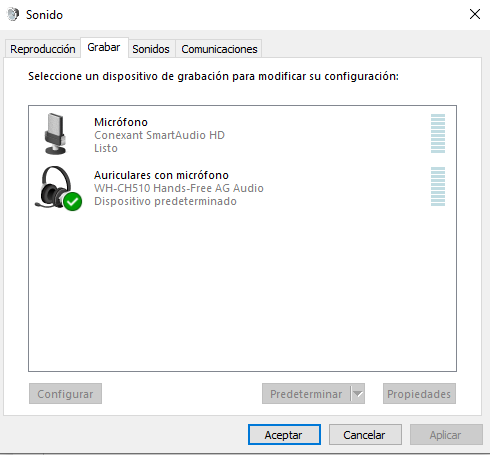Close the Sonido dialog window
Viewport: 490px width, 455px height.
click(x=475, y=14)
